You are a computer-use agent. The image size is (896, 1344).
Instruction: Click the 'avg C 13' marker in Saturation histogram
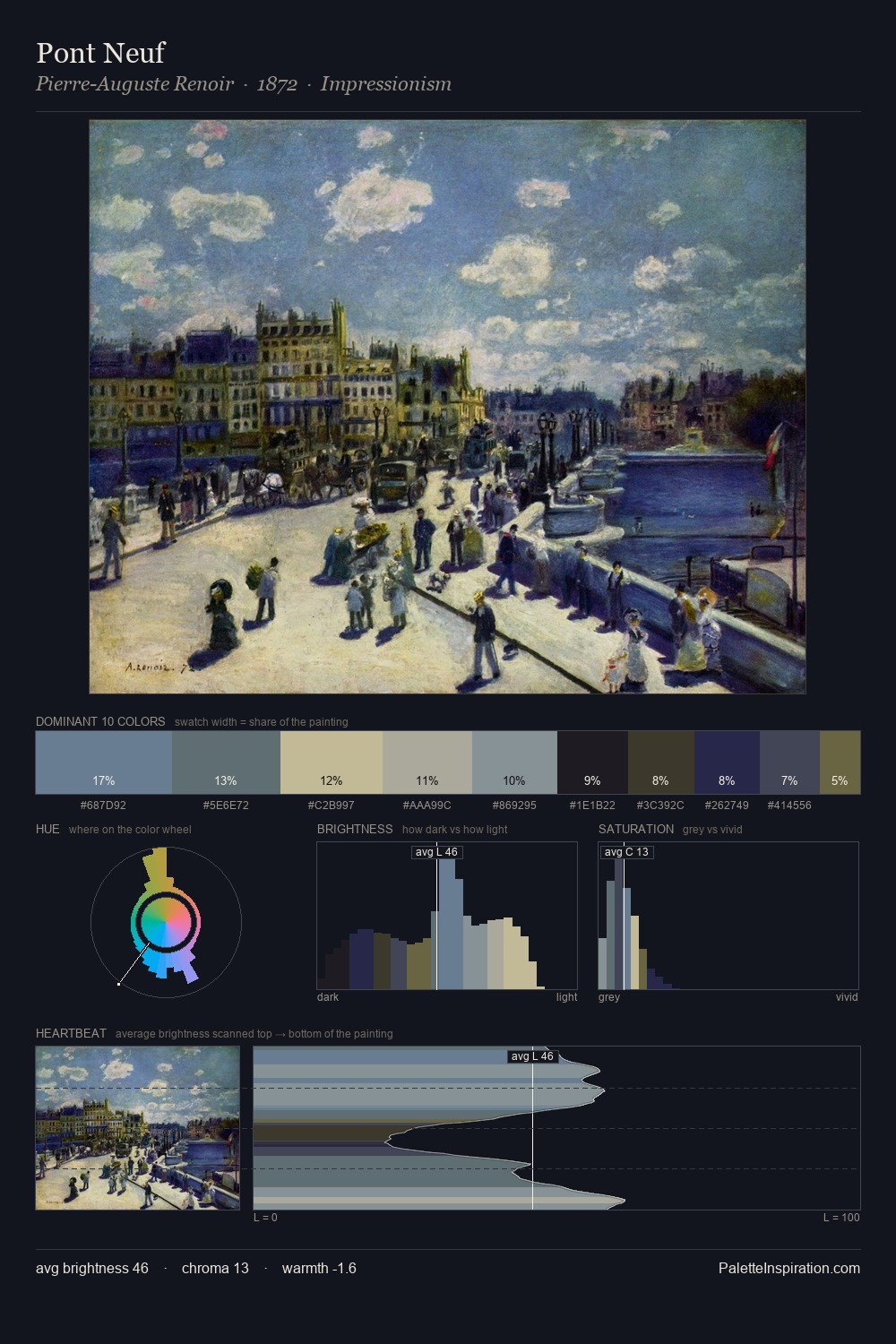(626, 852)
